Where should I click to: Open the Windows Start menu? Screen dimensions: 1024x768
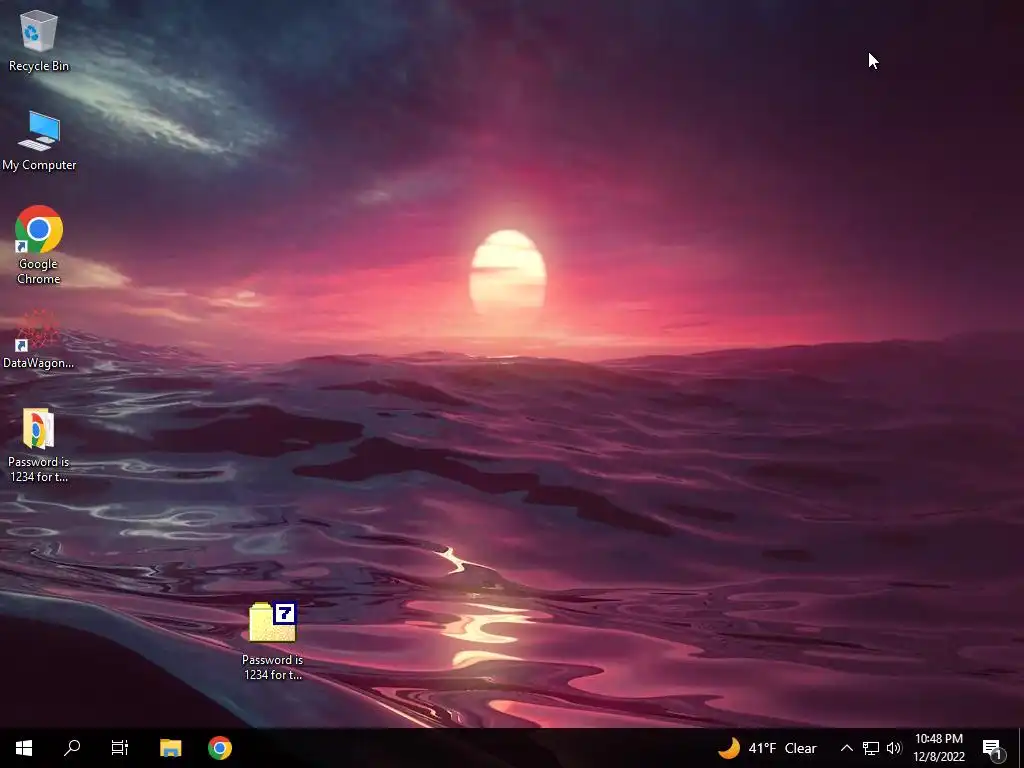click(x=24, y=748)
